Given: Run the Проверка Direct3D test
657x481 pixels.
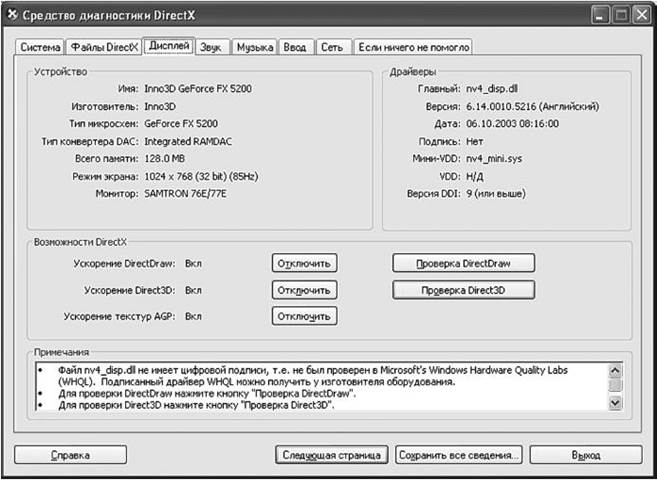Looking at the screenshot, I should (x=463, y=290).
